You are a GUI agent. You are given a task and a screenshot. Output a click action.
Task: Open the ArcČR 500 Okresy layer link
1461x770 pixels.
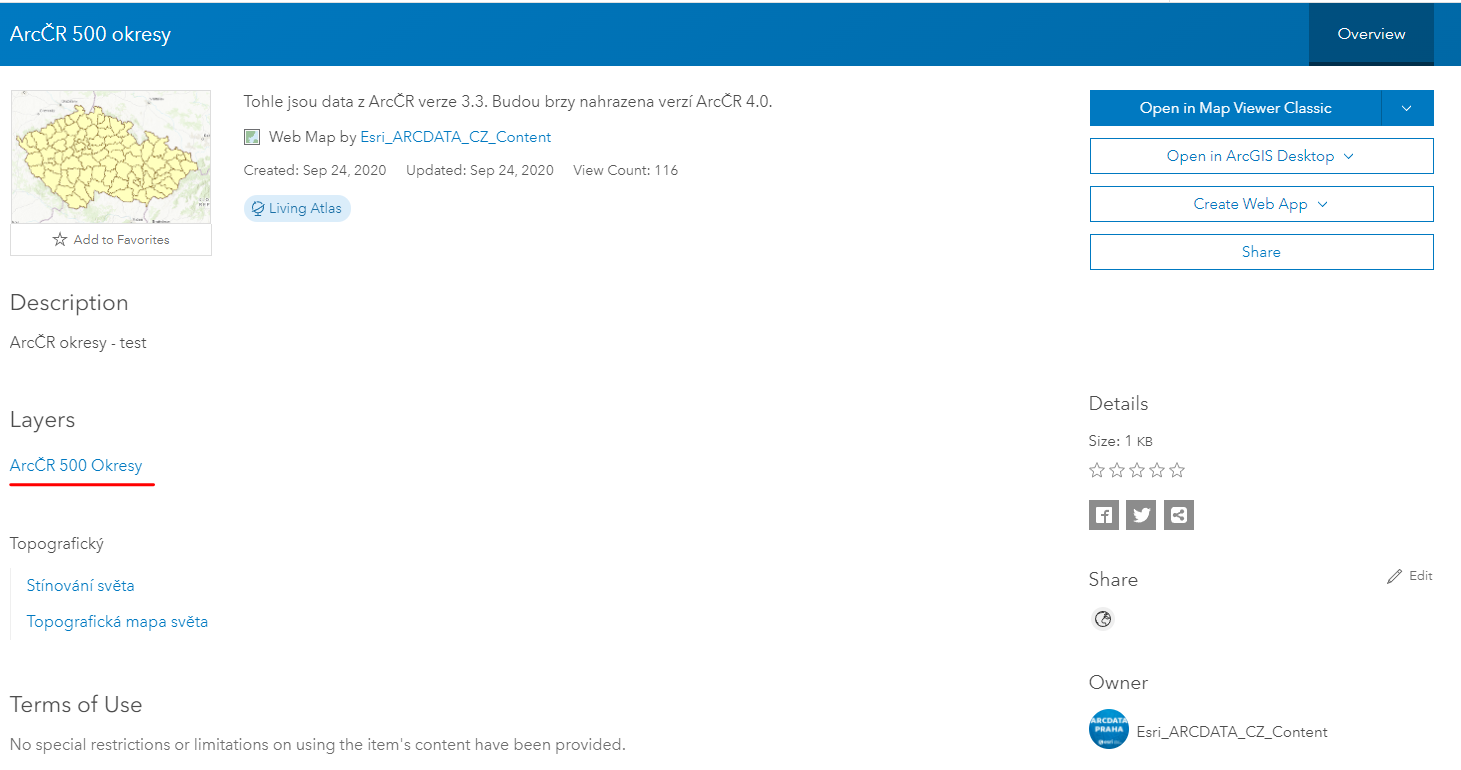(x=76, y=465)
